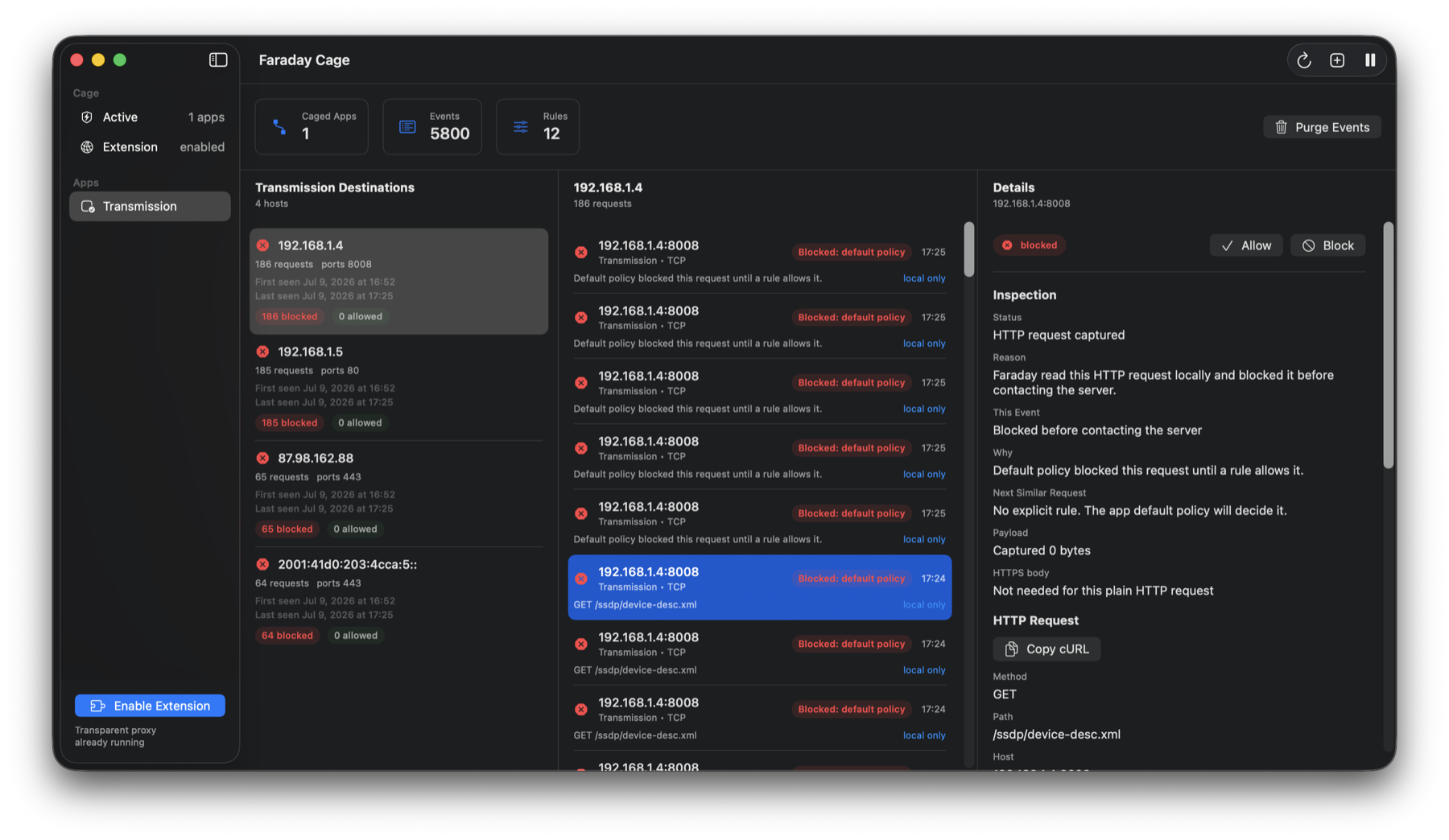Click blocked icon beside 192.168.1.4 host
This screenshot has height=840, width=1449.
coord(262,245)
